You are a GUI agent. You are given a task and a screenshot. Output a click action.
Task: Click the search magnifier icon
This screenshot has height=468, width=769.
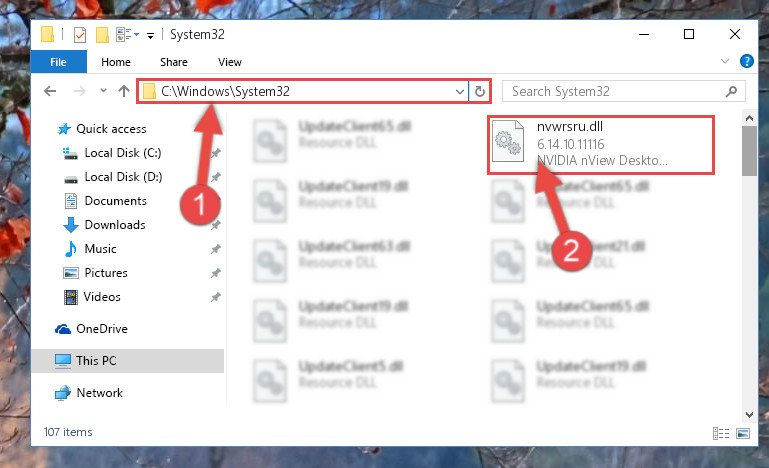coord(731,91)
